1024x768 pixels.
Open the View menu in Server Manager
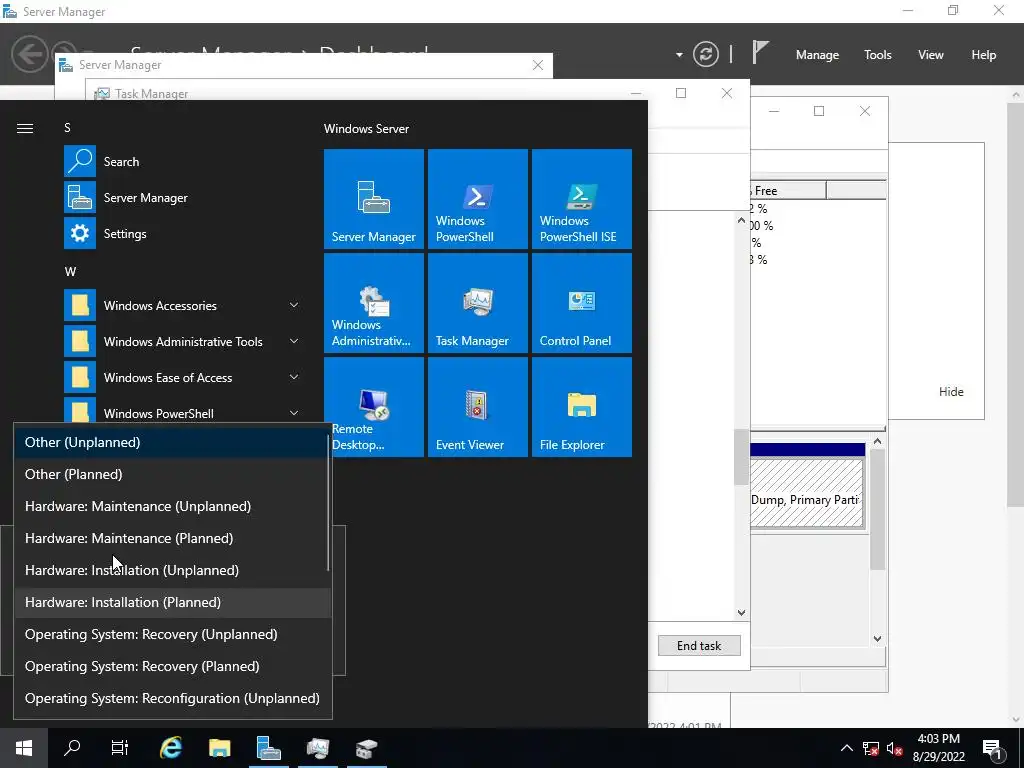(931, 55)
